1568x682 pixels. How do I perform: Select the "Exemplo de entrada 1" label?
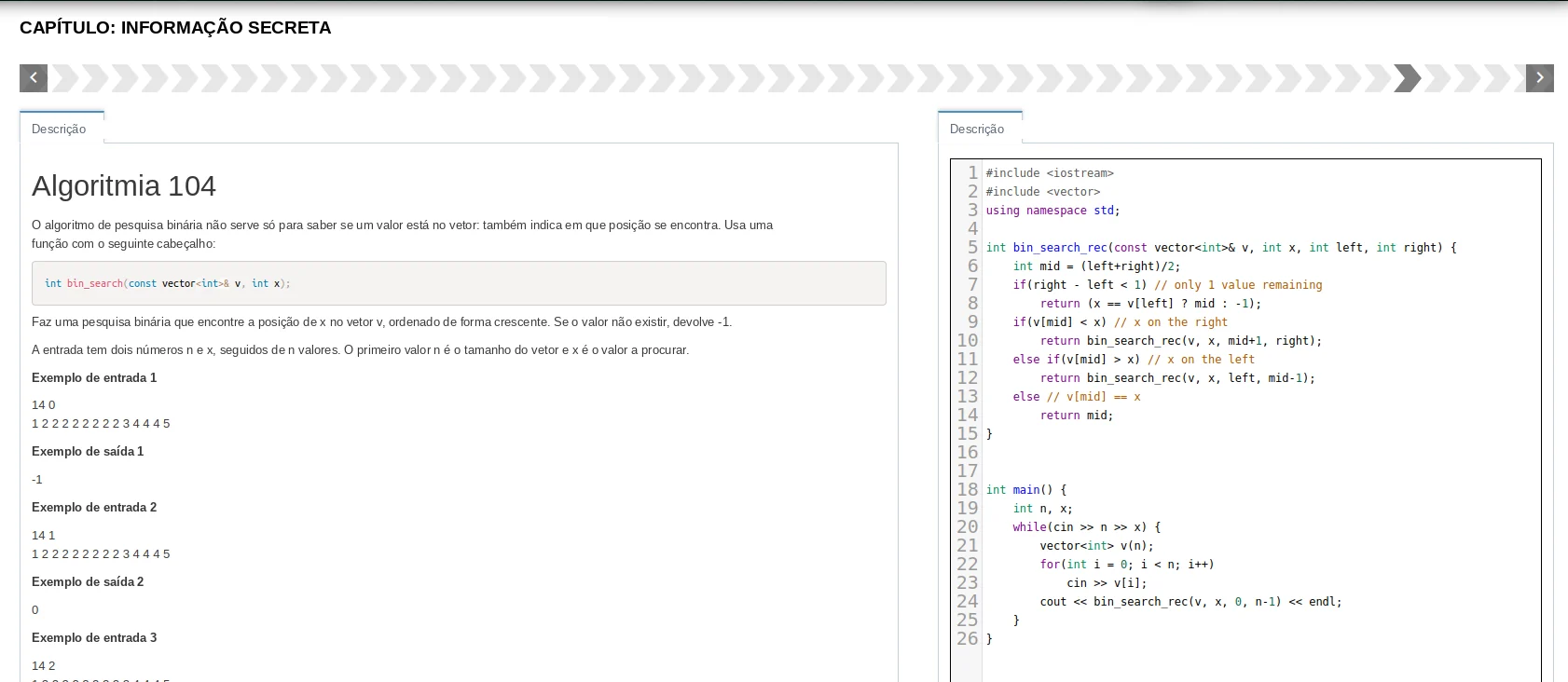[x=94, y=377]
